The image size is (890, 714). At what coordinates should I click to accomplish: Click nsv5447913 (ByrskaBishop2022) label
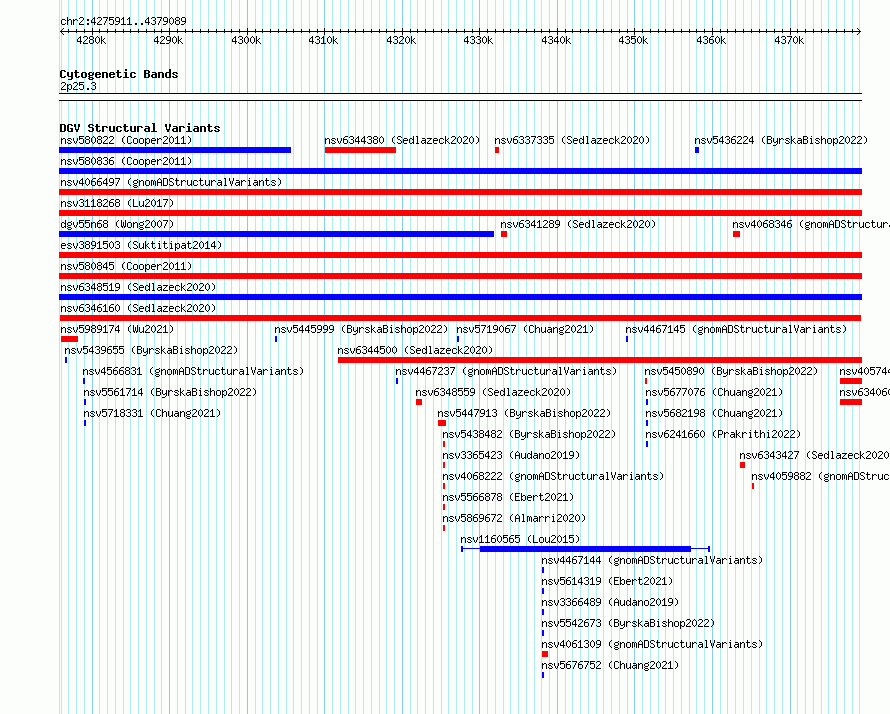[x=524, y=413]
